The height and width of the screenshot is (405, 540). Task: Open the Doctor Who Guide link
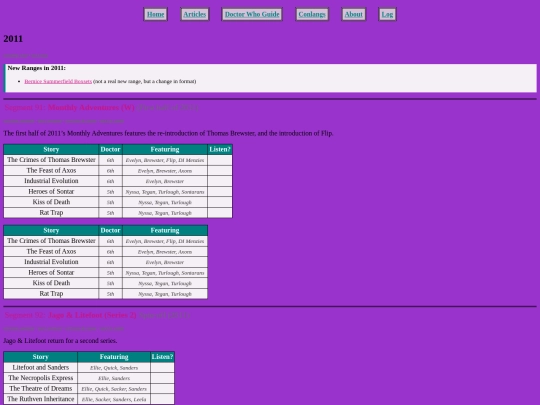tap(252, 14)
